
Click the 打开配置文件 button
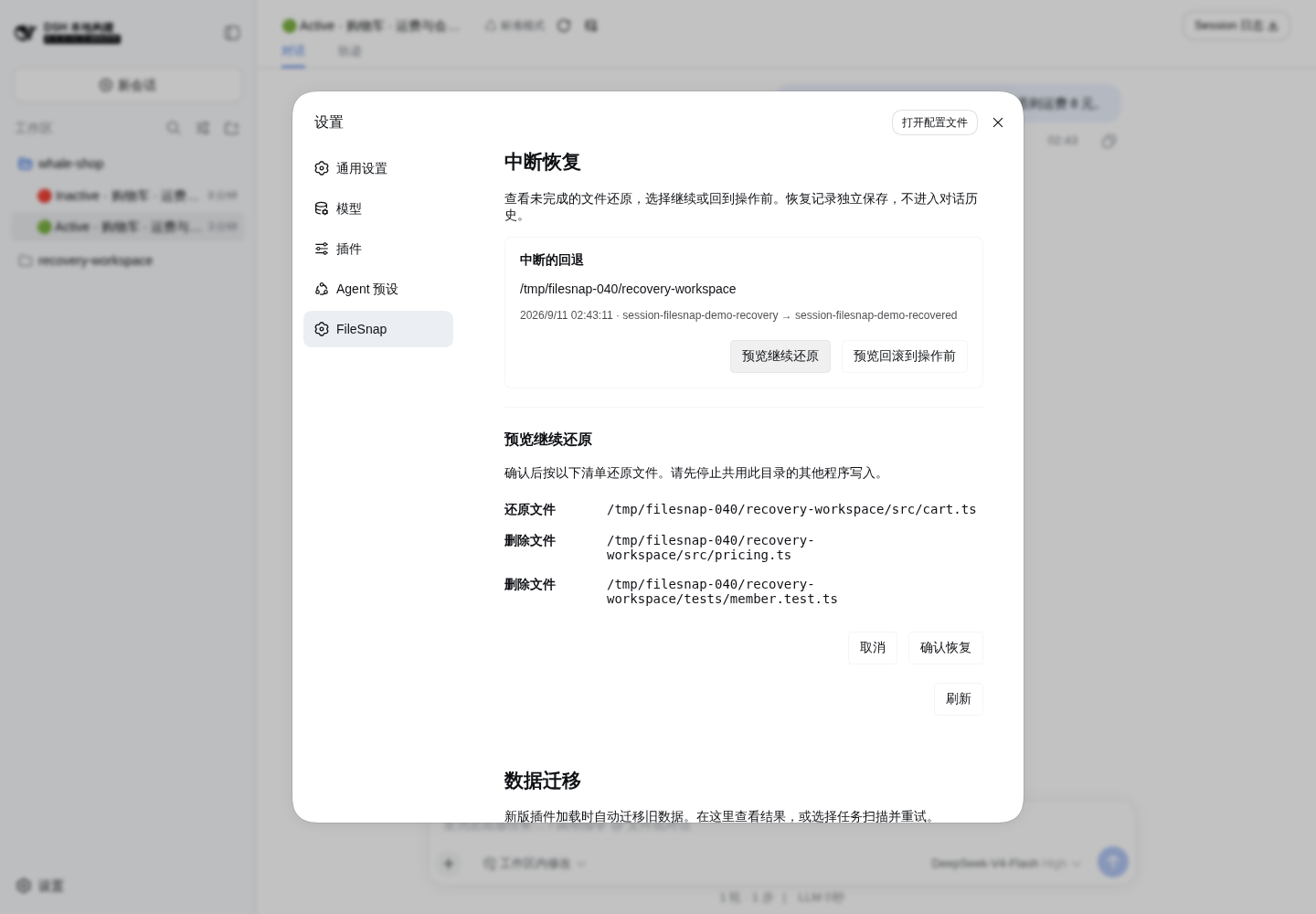coord(935,122)
